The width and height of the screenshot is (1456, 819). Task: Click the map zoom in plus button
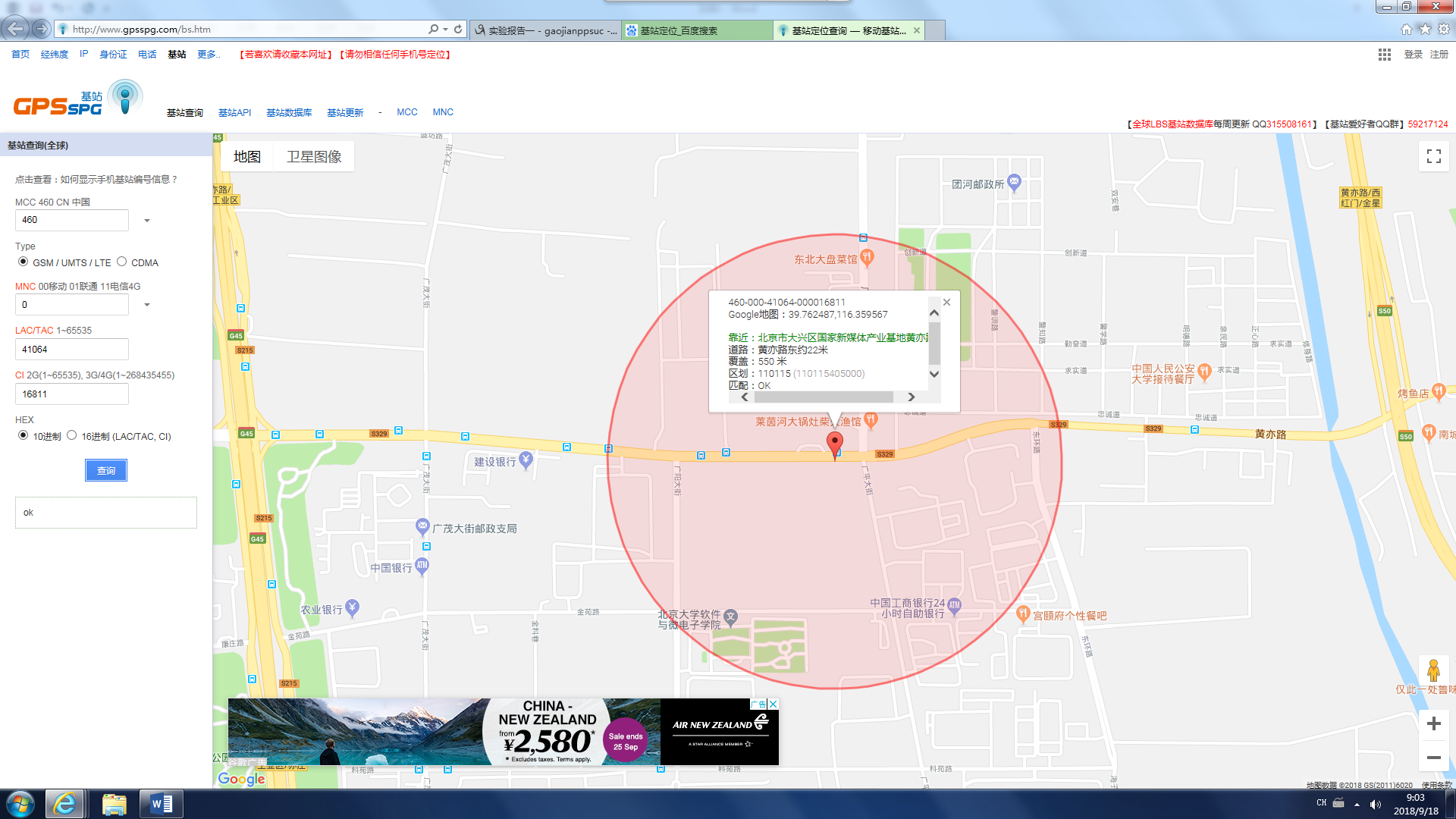click(1433, 723)
